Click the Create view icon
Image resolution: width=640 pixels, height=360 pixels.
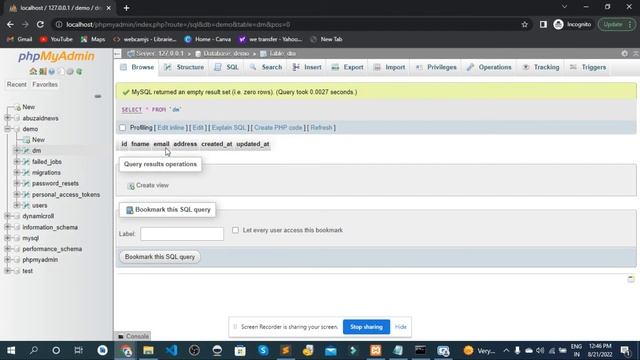(x=131, y=186)
